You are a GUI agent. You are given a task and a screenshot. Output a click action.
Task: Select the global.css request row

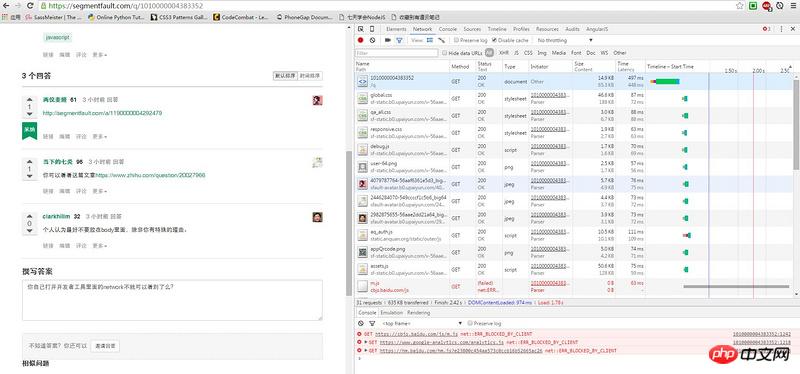(x=574, y=98)
